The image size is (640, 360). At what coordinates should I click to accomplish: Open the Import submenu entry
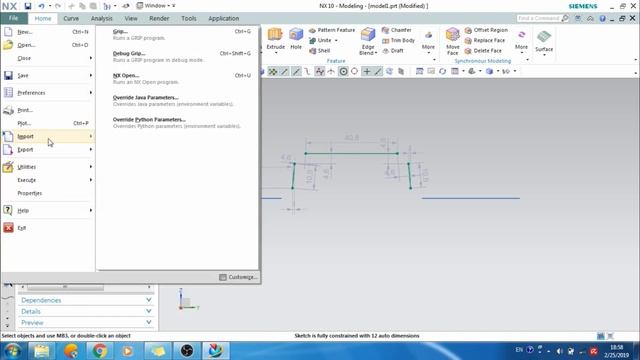(48, 136)
